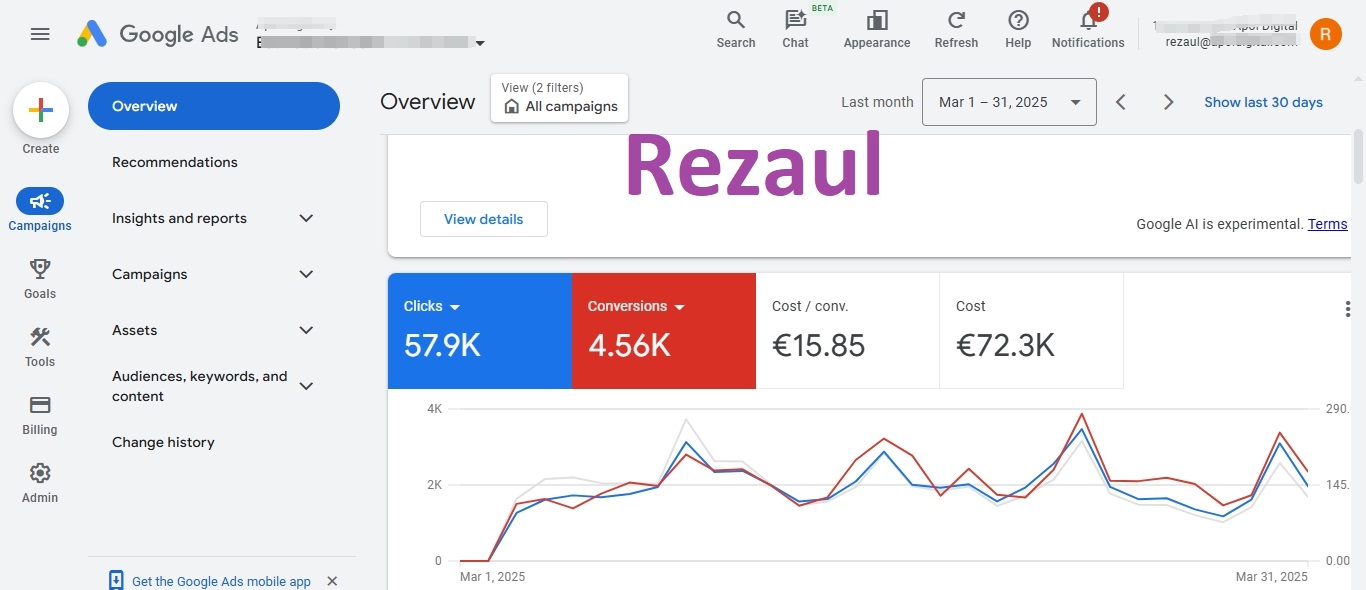Screen dimensions: 1366x590
Task: Open the Search tool in header
Action: (736, 29)
